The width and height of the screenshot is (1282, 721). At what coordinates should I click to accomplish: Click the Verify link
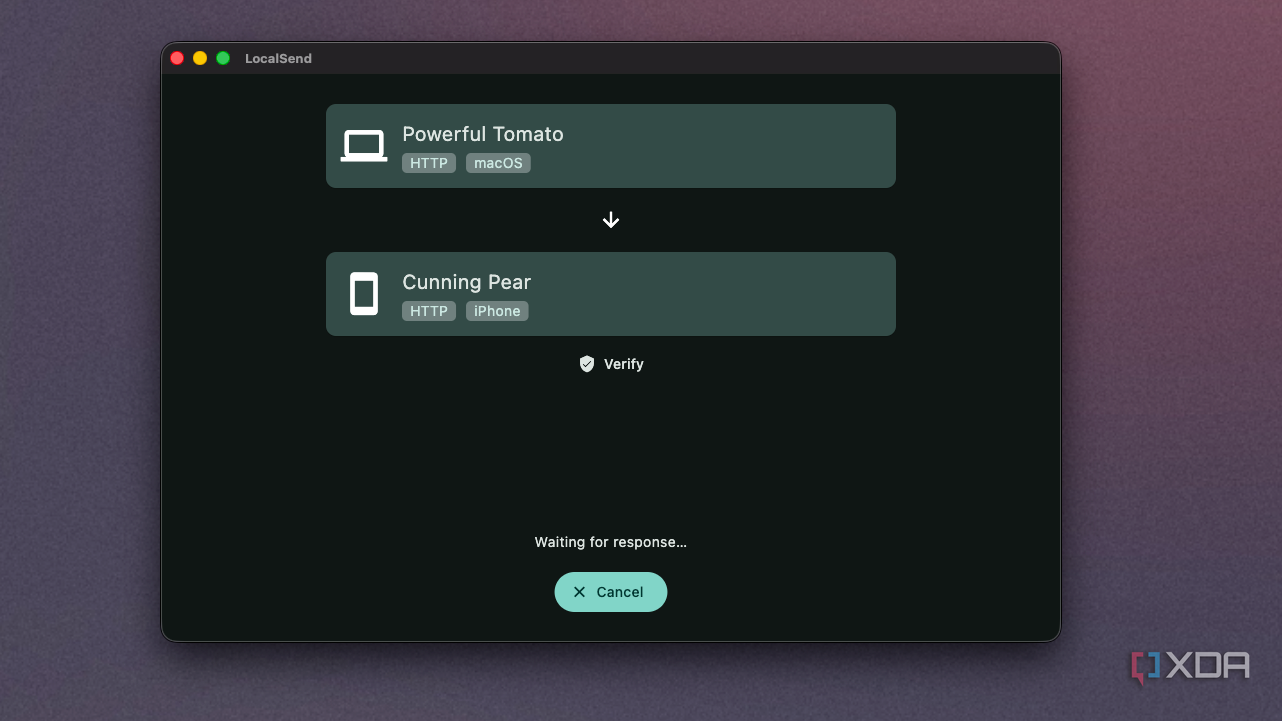(611, 364)
